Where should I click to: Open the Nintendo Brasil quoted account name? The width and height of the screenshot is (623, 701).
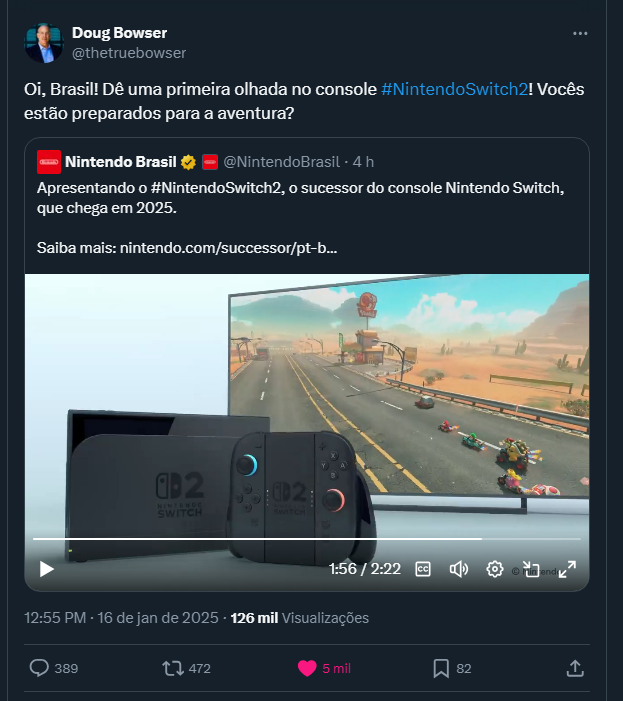[x=121, y=162]
